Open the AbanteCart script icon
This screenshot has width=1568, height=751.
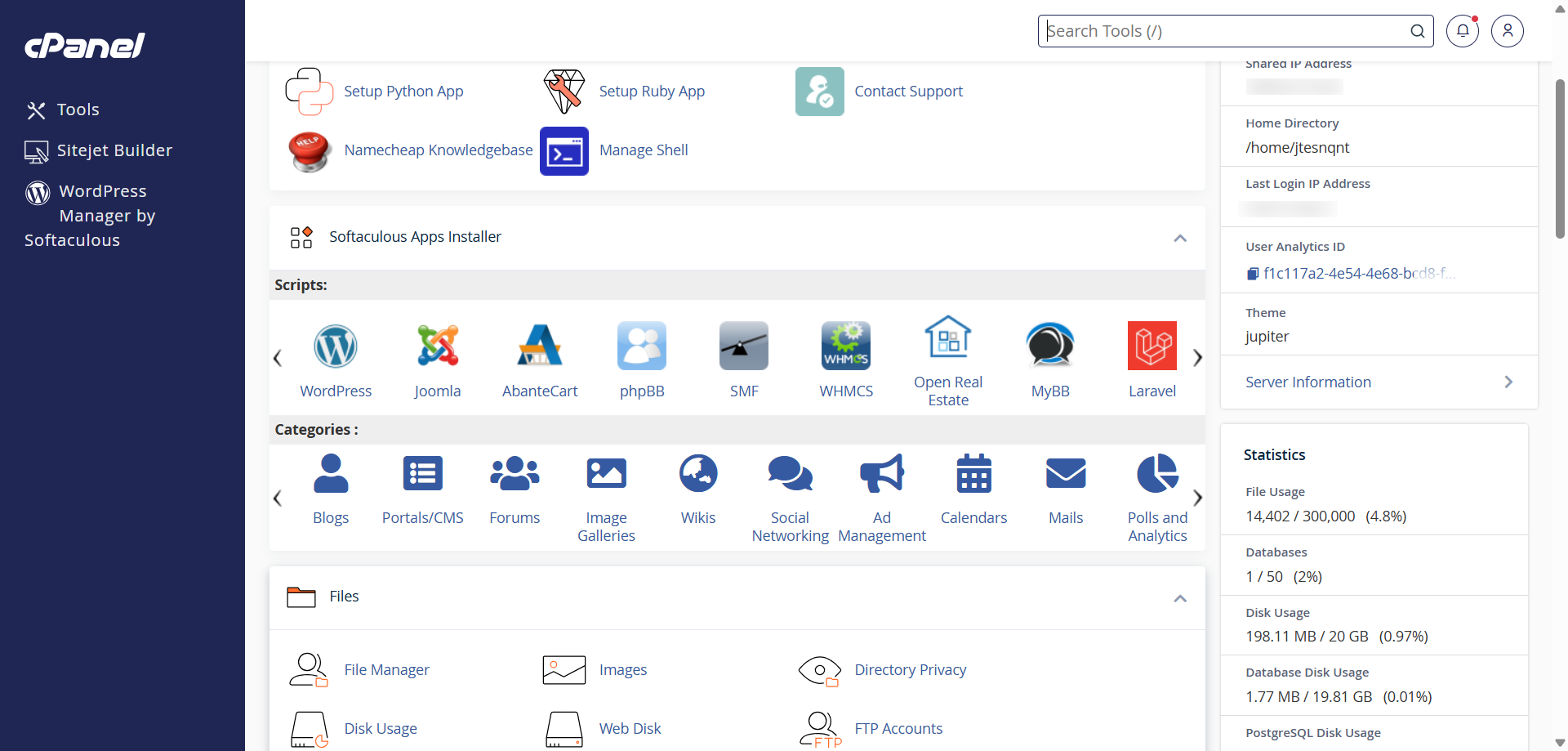[x=540, y=346]
